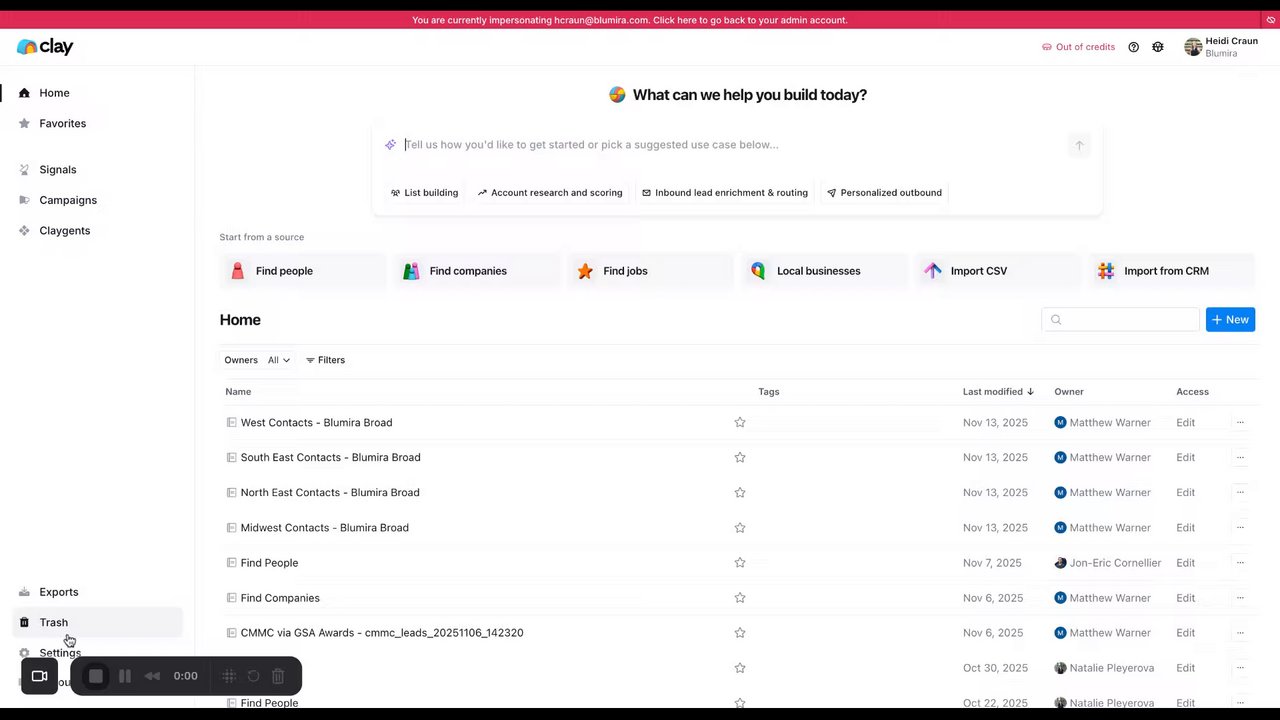Stop the screen recording
Screen dimensions: 1280x720
click(x=96, y=676)
